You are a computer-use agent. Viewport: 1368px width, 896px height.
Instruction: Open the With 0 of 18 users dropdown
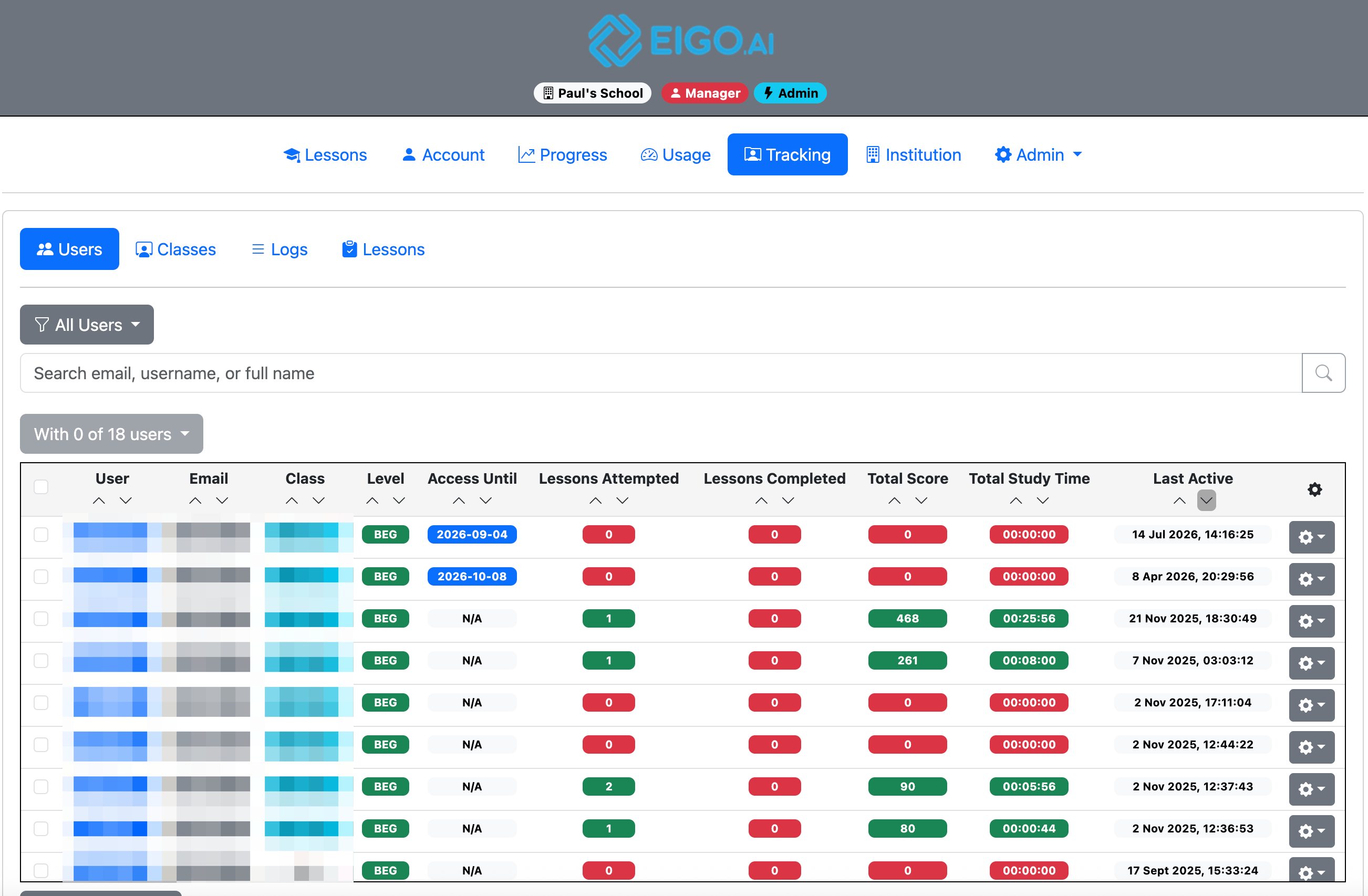(111, 434)
